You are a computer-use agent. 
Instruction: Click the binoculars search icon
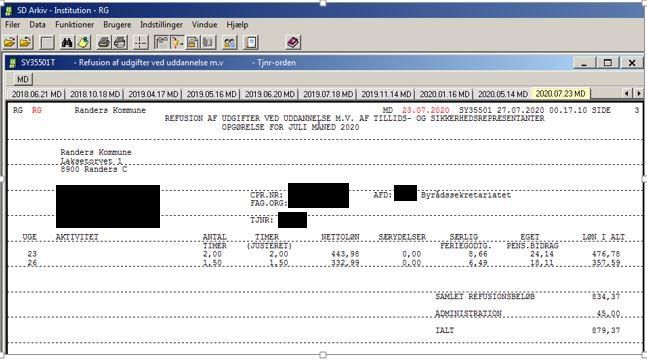click(x=67, y=42)
